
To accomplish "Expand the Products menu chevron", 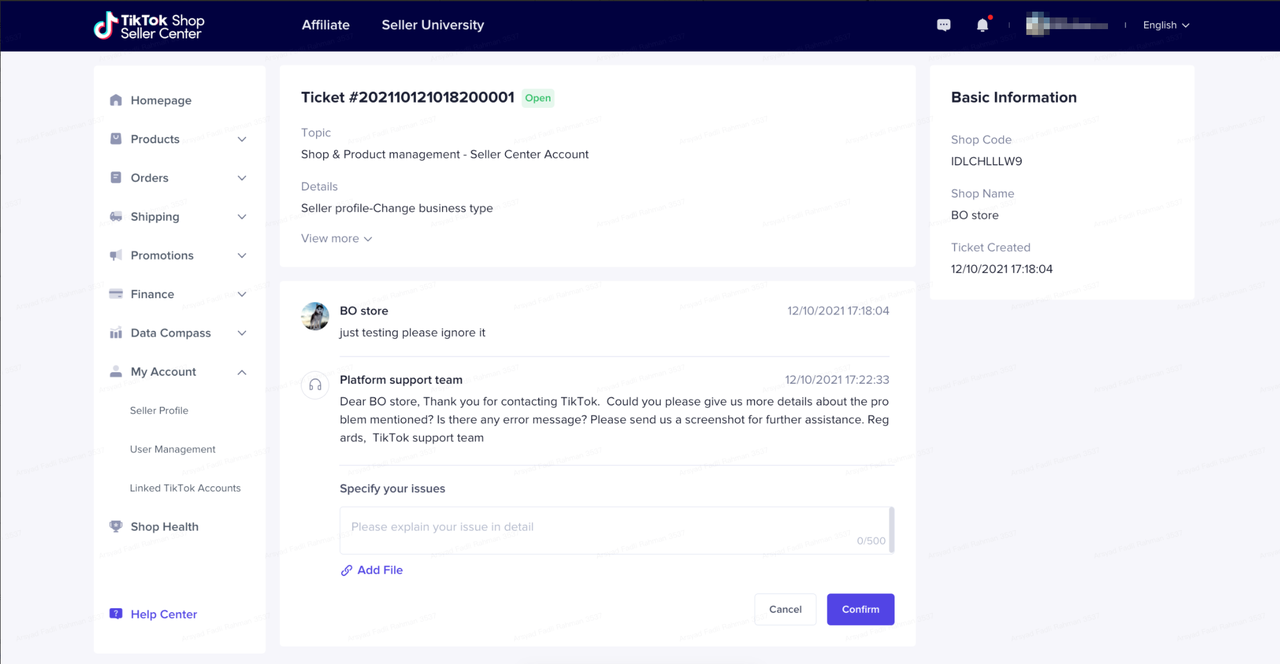I will point(242,139).
